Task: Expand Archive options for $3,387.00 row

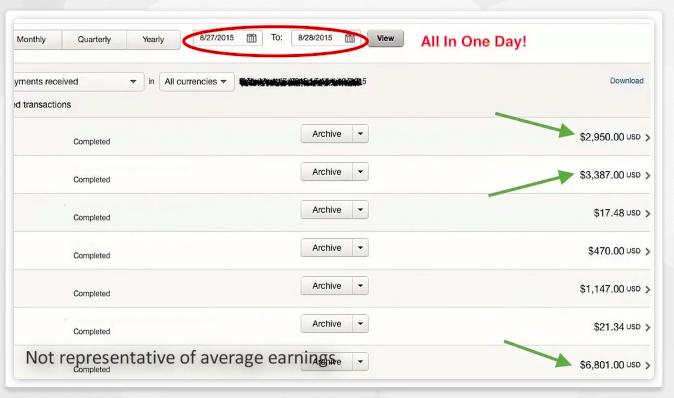Action: pyautogui.click(x=360, y=172)
